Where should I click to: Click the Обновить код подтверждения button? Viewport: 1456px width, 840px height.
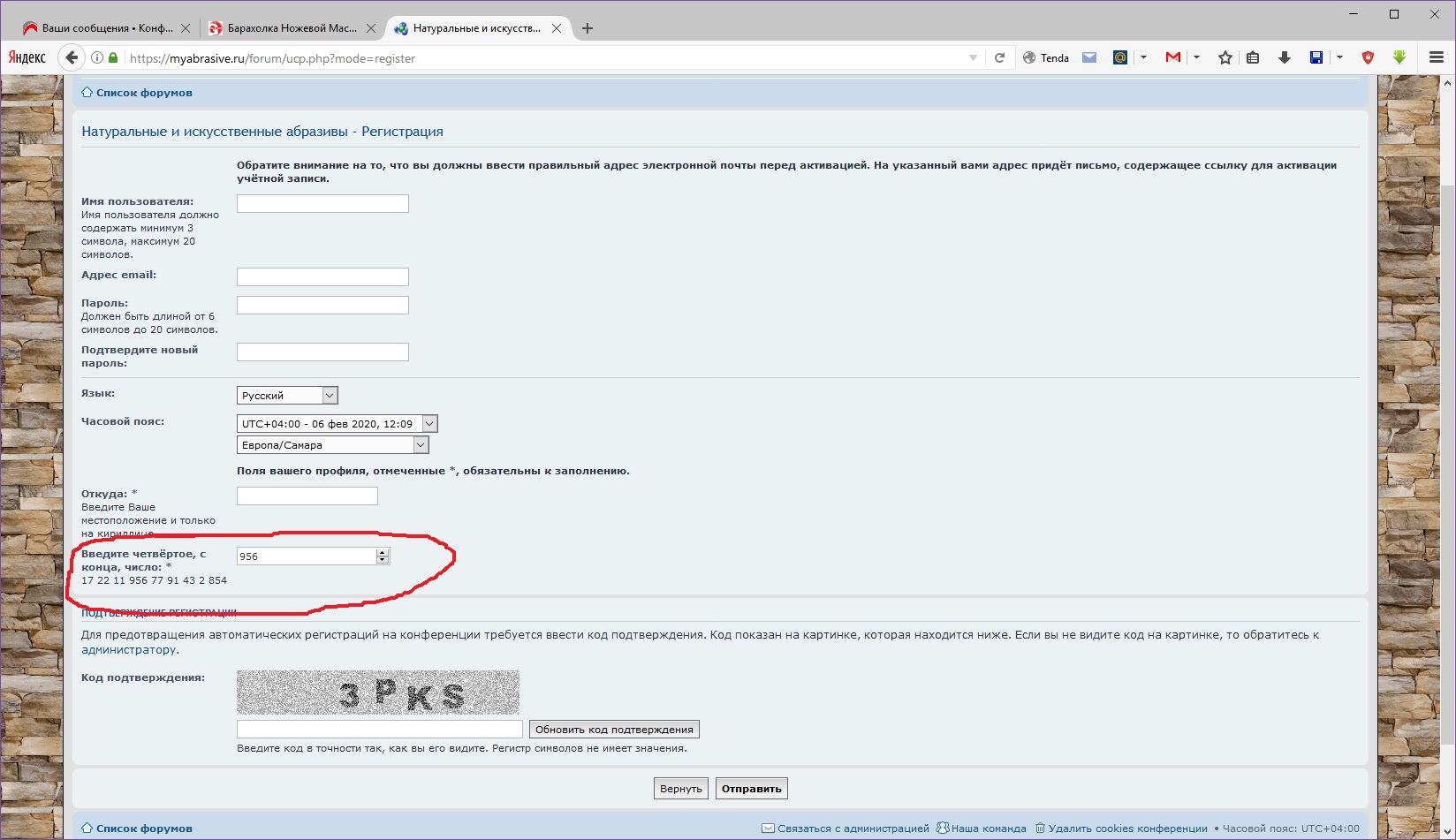pyautogui.click(x=614, y=730)
